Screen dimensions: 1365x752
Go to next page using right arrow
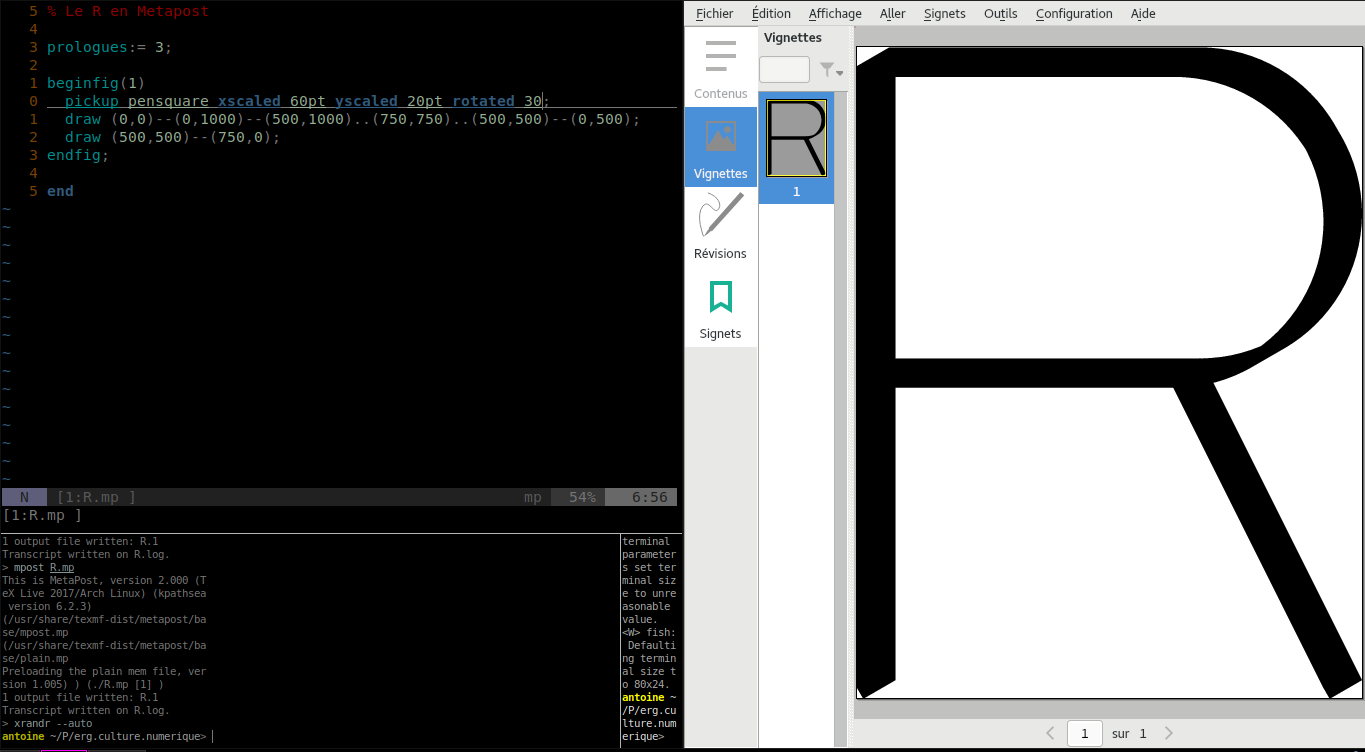point(1168,733)
